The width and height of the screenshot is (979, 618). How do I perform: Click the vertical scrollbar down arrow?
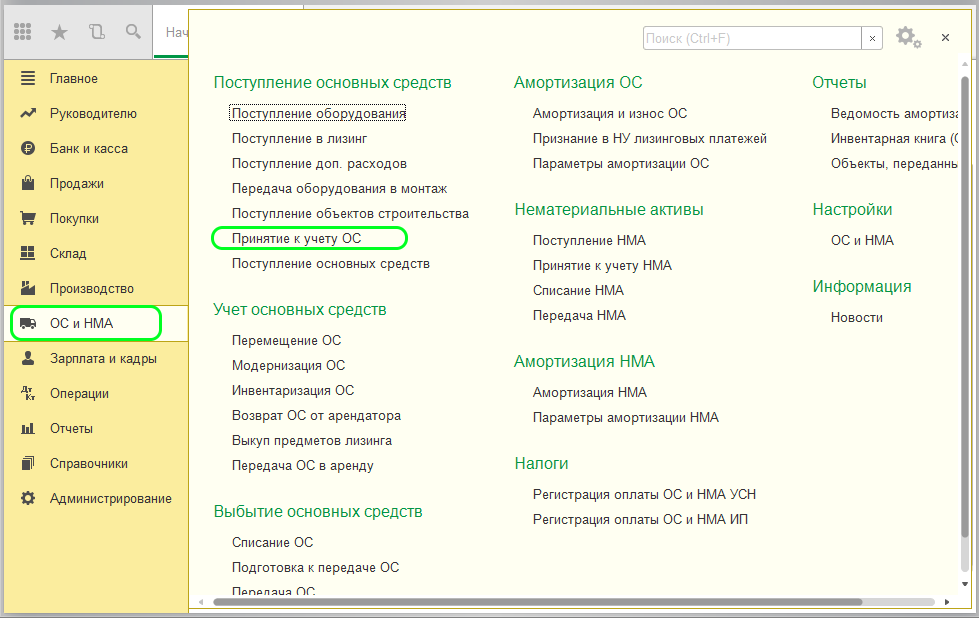click(964, 585)
